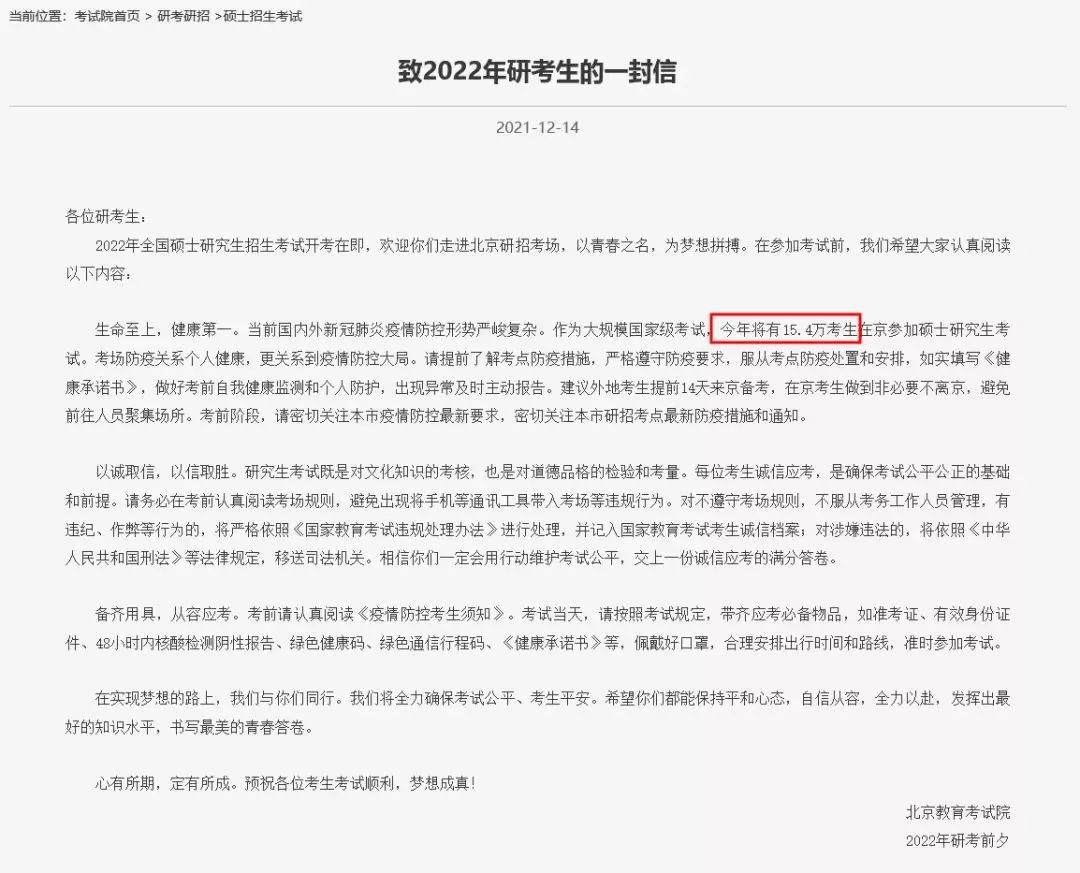This screenshot has height=873, width=1080.
Task: Click the phrase 2022年全国硕士研究生招生考试开考在即
Action: (x=229, y=245)
